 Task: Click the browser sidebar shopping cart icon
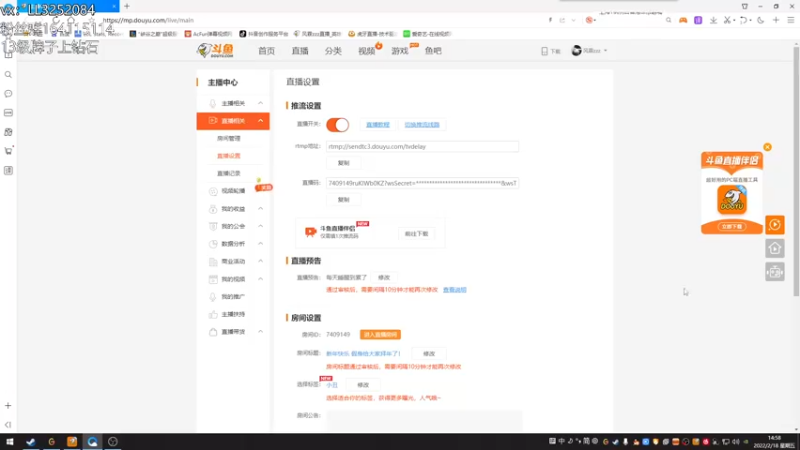click(x=8, y=151)
